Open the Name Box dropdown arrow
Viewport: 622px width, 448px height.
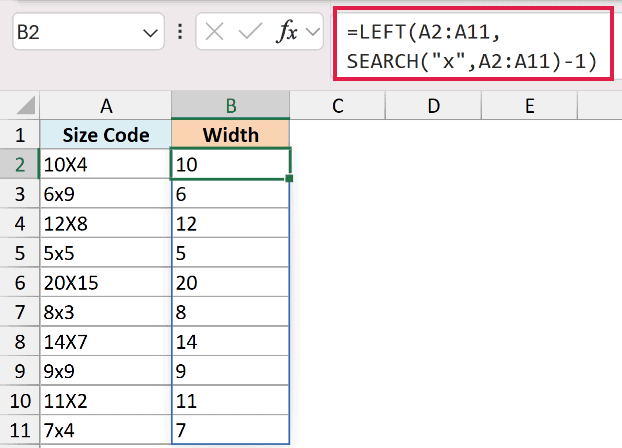point(150,33)
